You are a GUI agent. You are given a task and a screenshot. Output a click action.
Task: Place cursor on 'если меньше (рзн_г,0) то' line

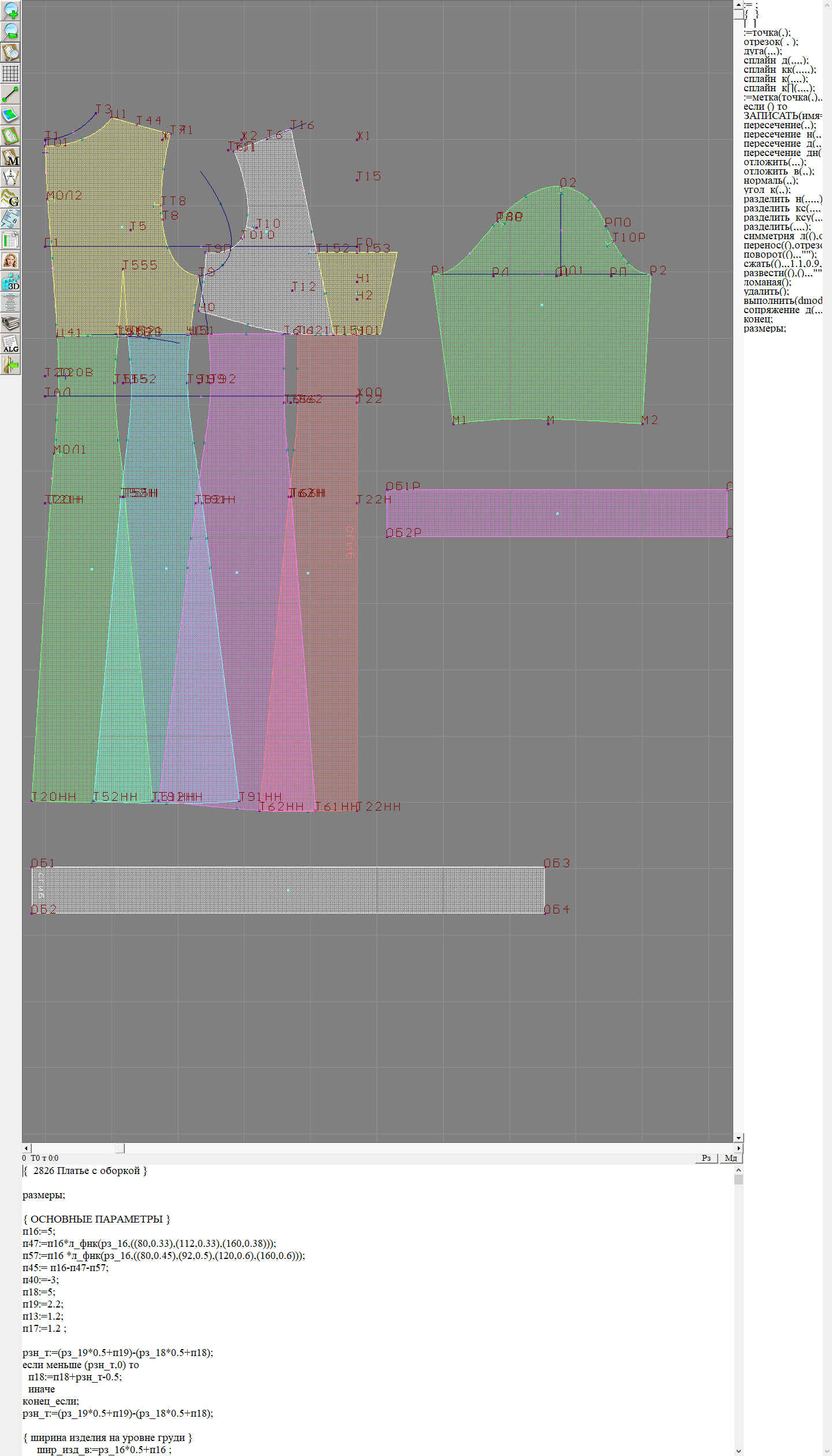click(81, 1365)
